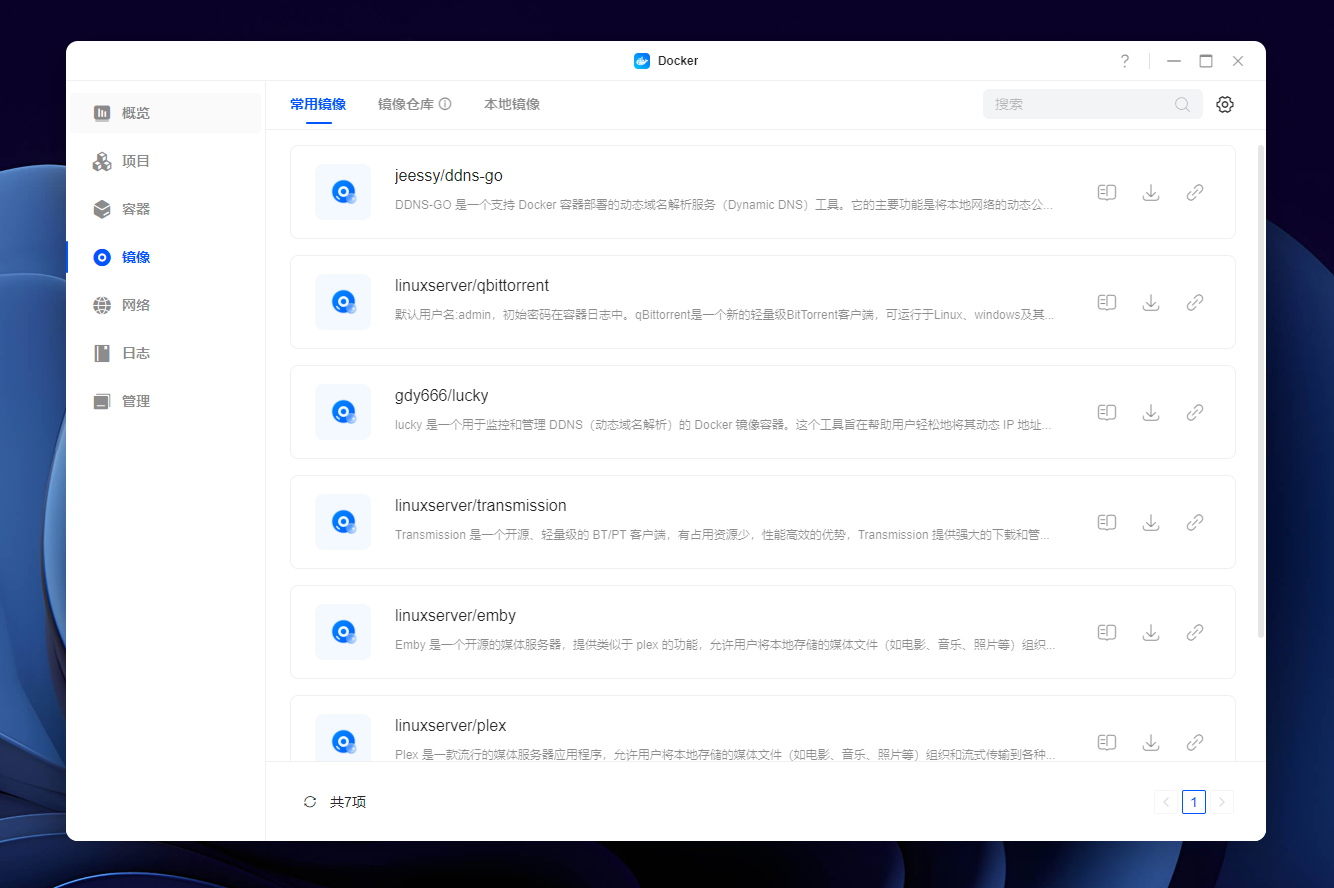Open details icon for linuxserver/emby
The width and height of the screenshot is (1334, 888).
(x=1107, y=632)
